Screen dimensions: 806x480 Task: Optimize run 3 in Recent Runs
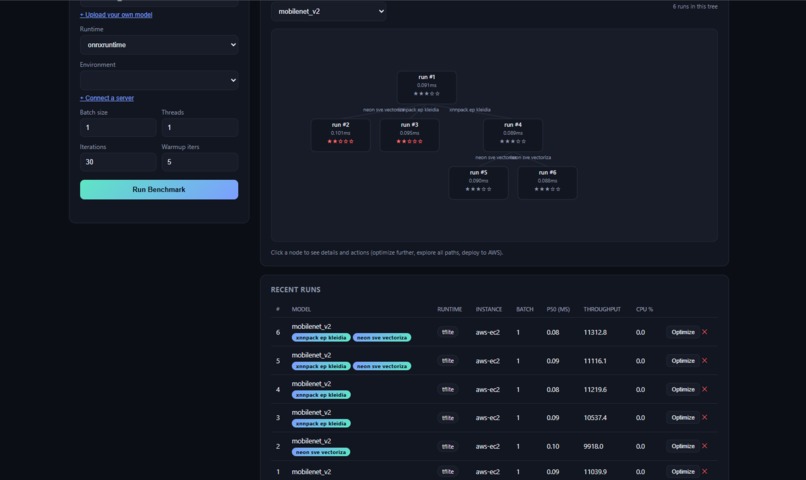(x=683, y=417)
